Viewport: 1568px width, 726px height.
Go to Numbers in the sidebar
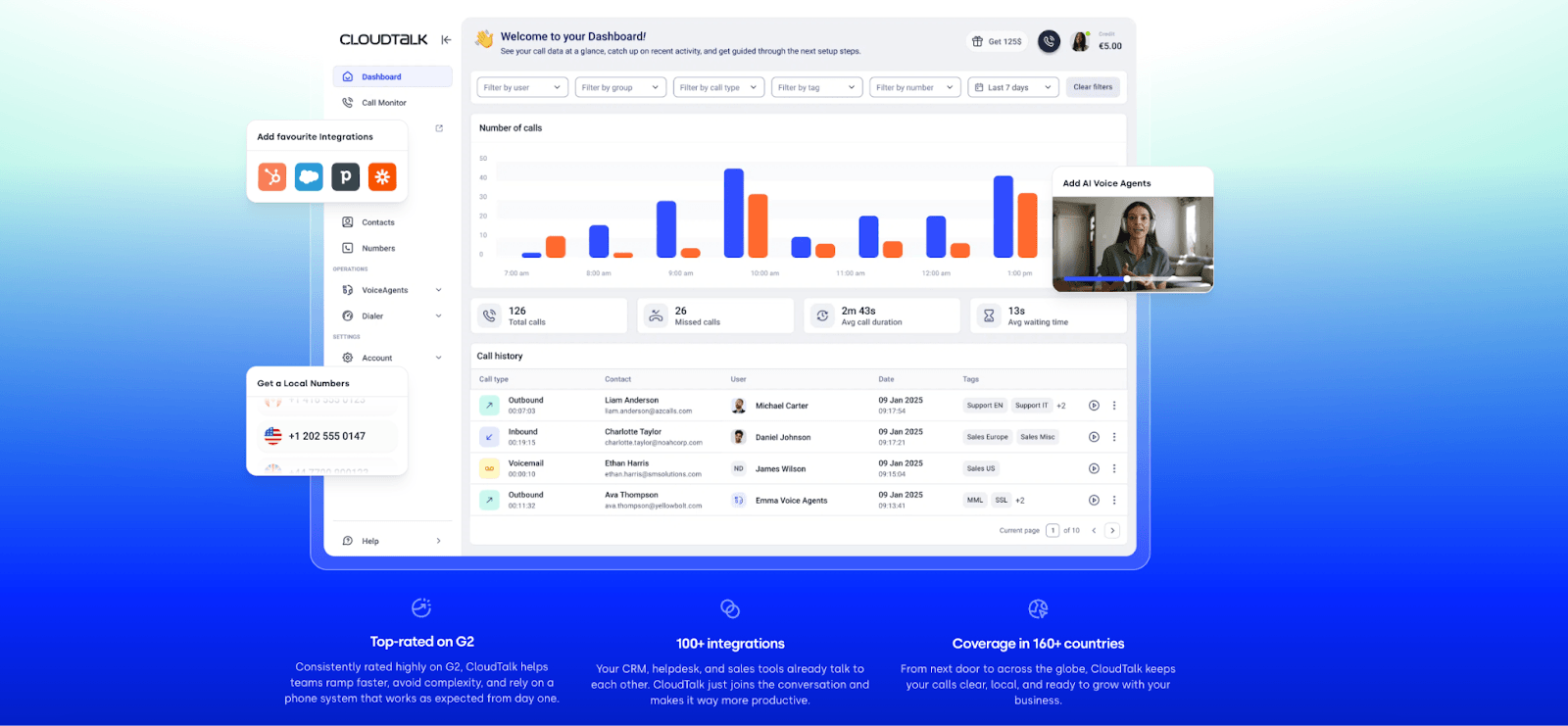coord(392,248)
